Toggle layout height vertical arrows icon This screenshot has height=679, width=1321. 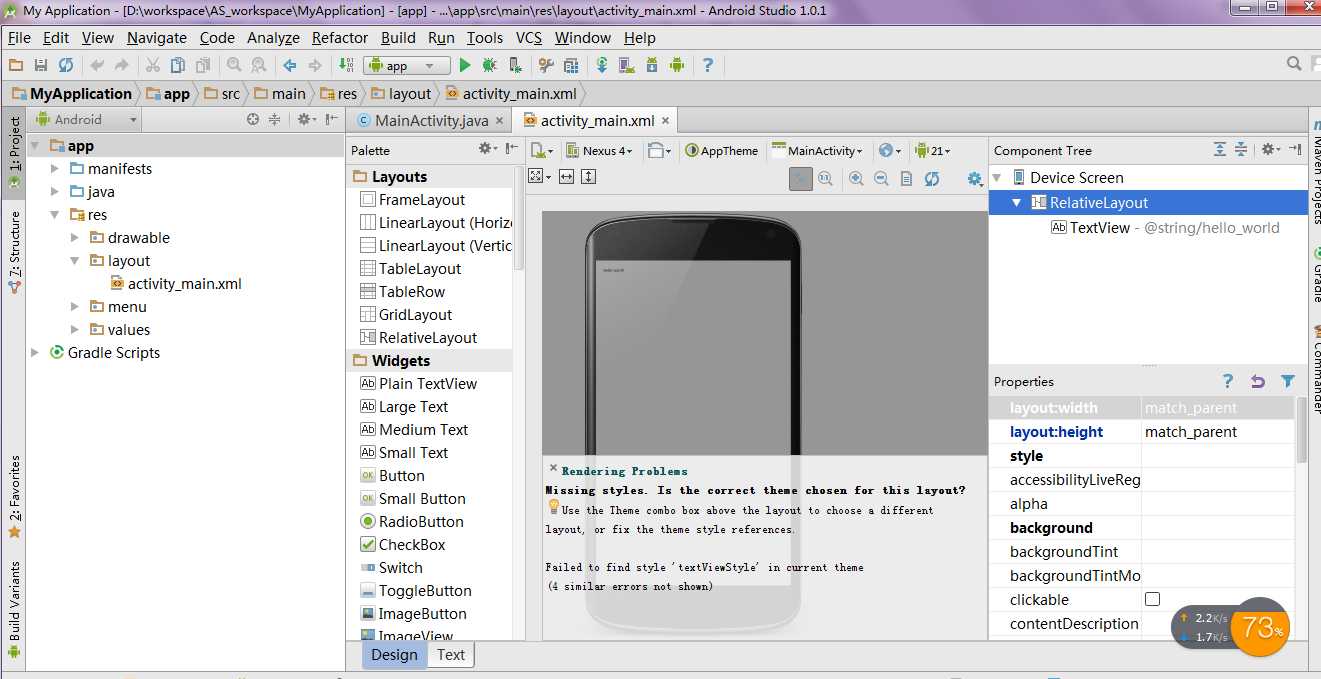(588, 176)
